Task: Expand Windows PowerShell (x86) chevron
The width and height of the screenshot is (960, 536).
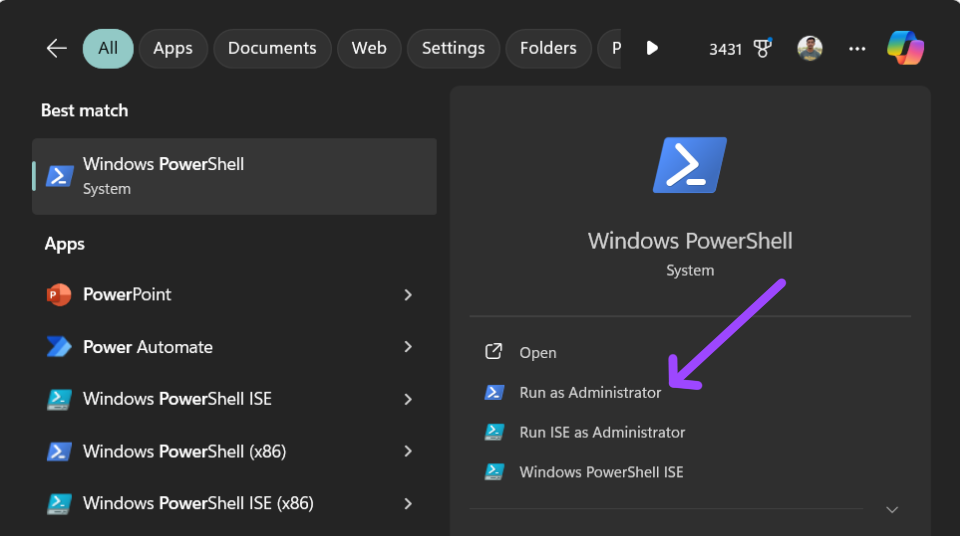Action: [x=408, y=451]
